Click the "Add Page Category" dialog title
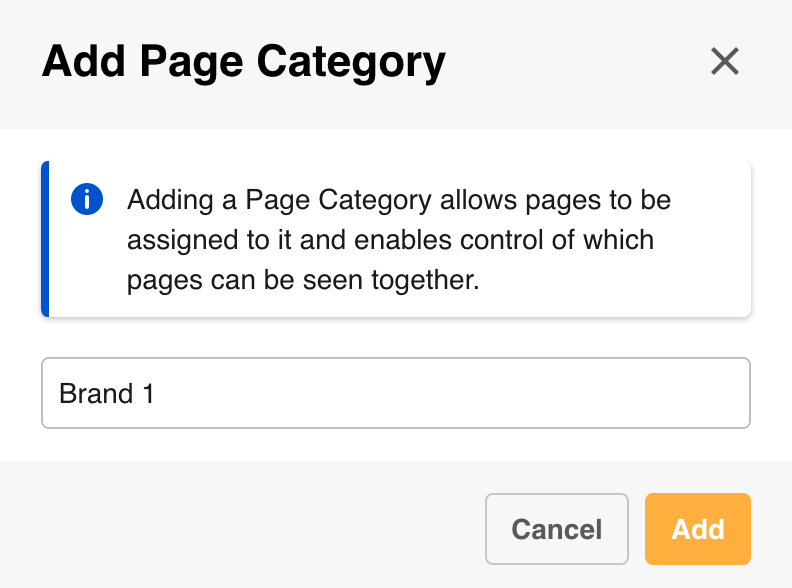 (243, 62)
